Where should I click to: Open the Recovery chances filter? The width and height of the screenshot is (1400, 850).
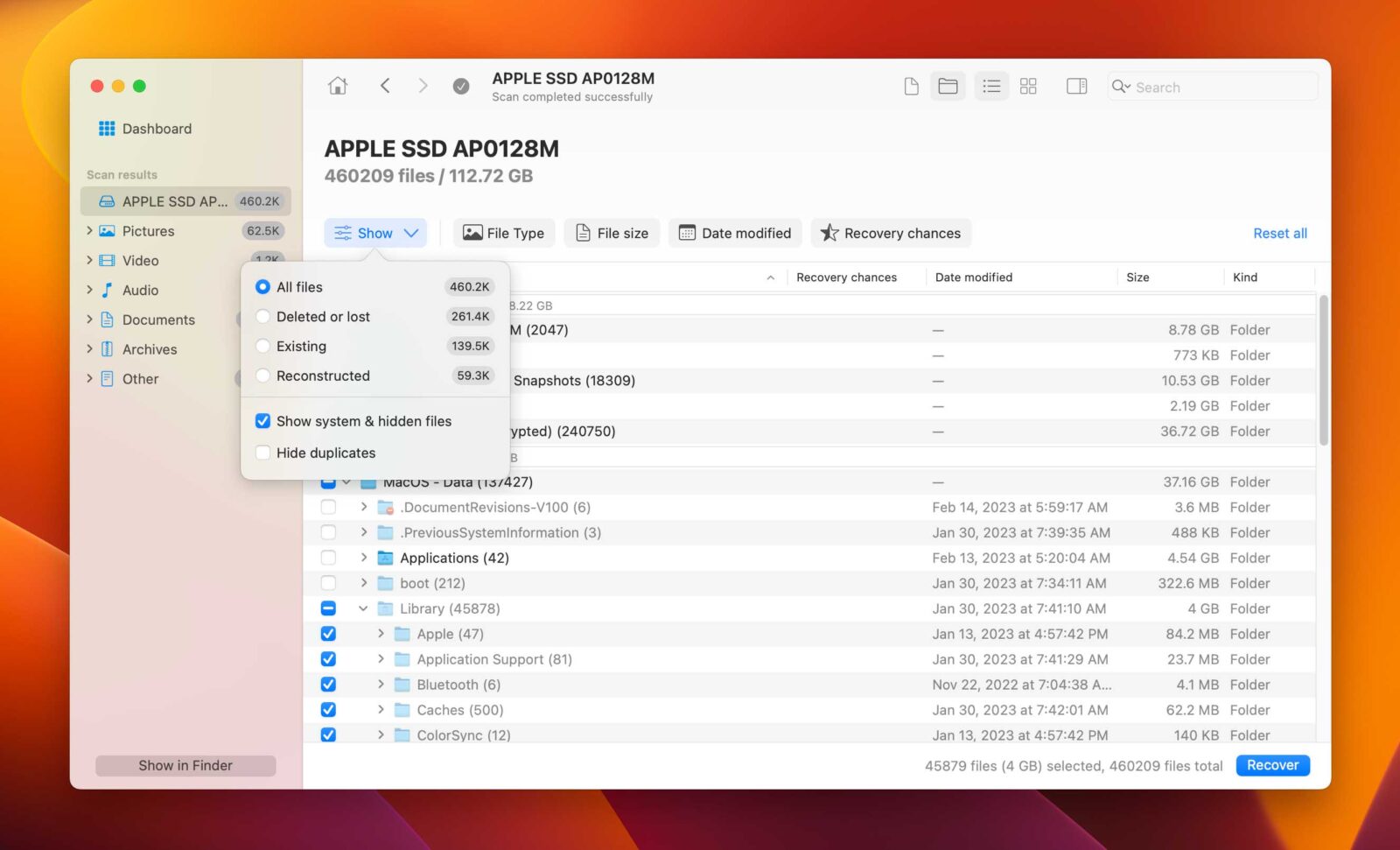[891, 233]
